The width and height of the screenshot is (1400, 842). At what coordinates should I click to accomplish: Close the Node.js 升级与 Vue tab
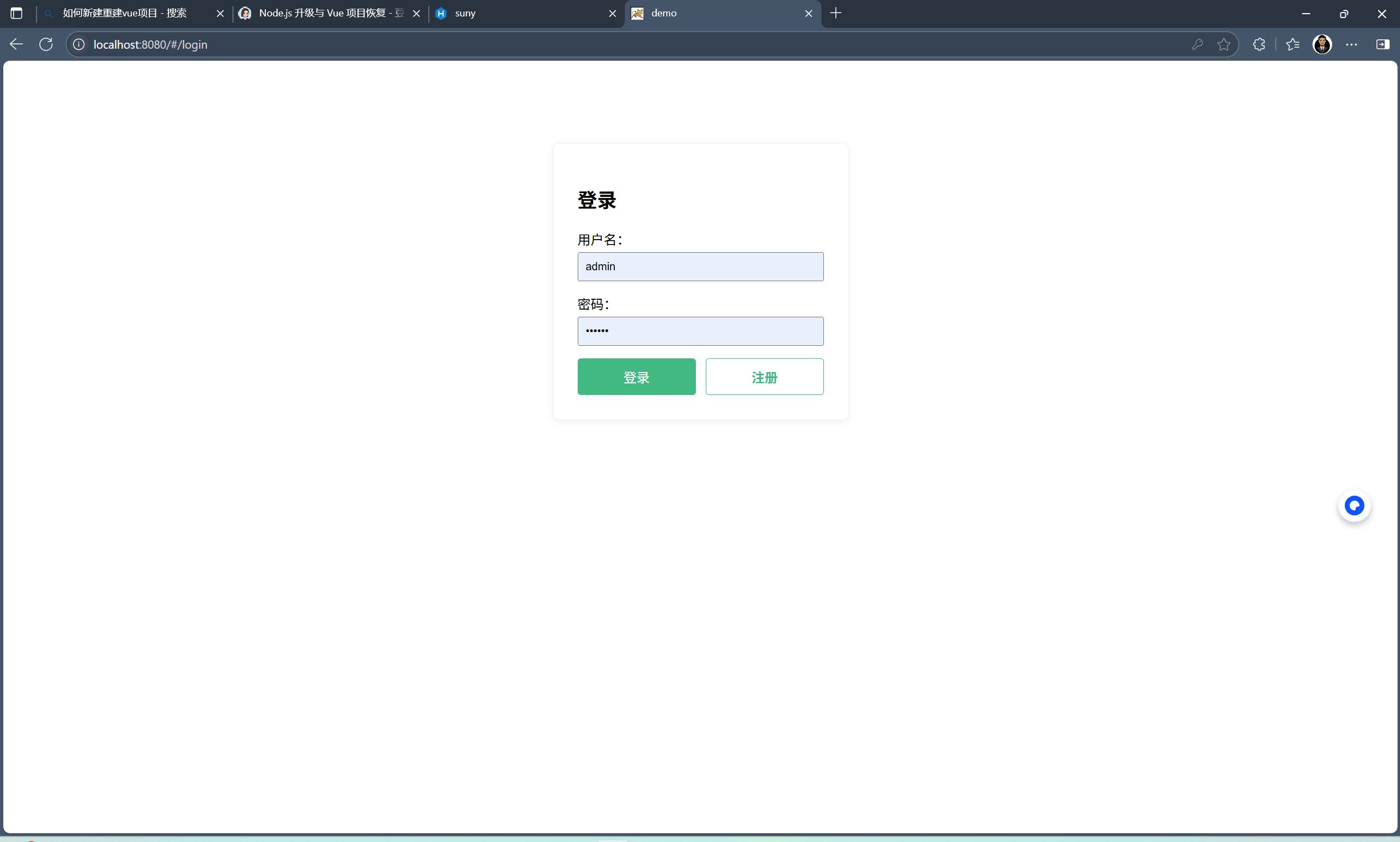pos(416,14)
